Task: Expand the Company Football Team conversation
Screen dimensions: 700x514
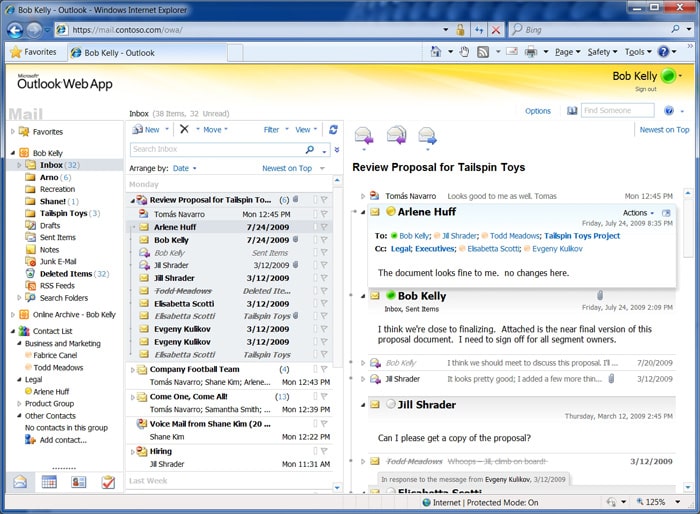Action: [x=132, y=369]
